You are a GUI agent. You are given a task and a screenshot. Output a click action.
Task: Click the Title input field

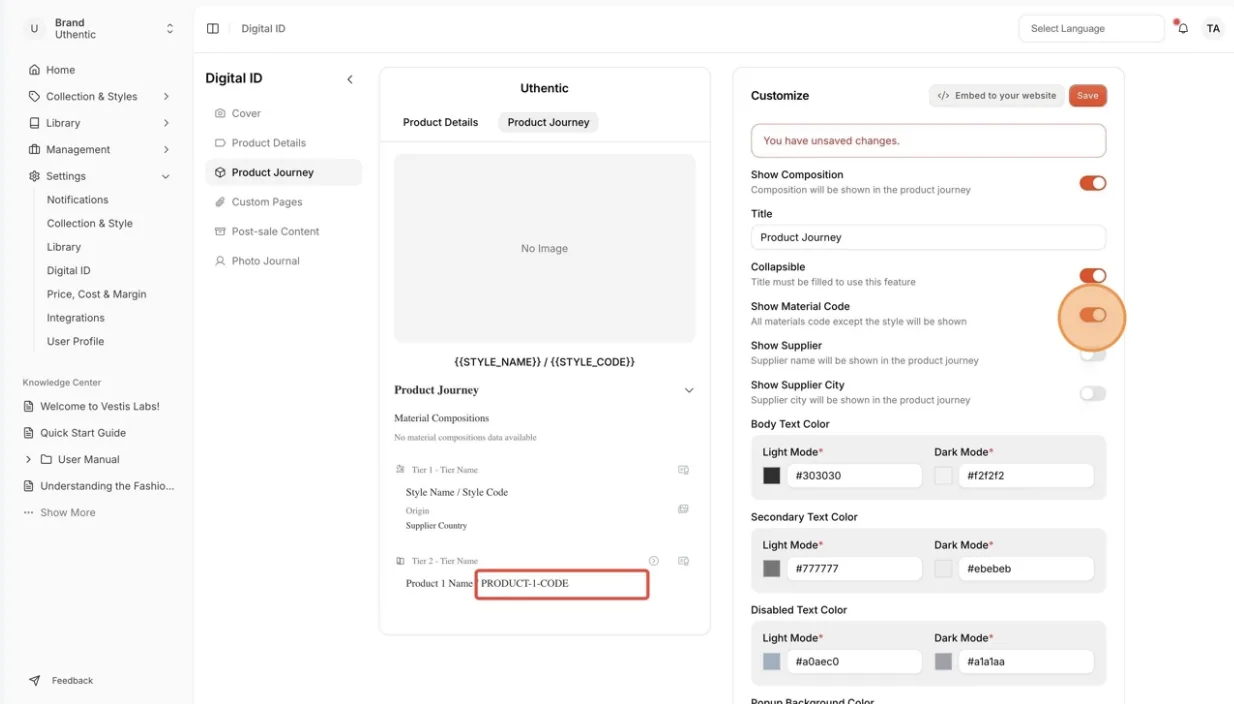(x=928, y=238)
